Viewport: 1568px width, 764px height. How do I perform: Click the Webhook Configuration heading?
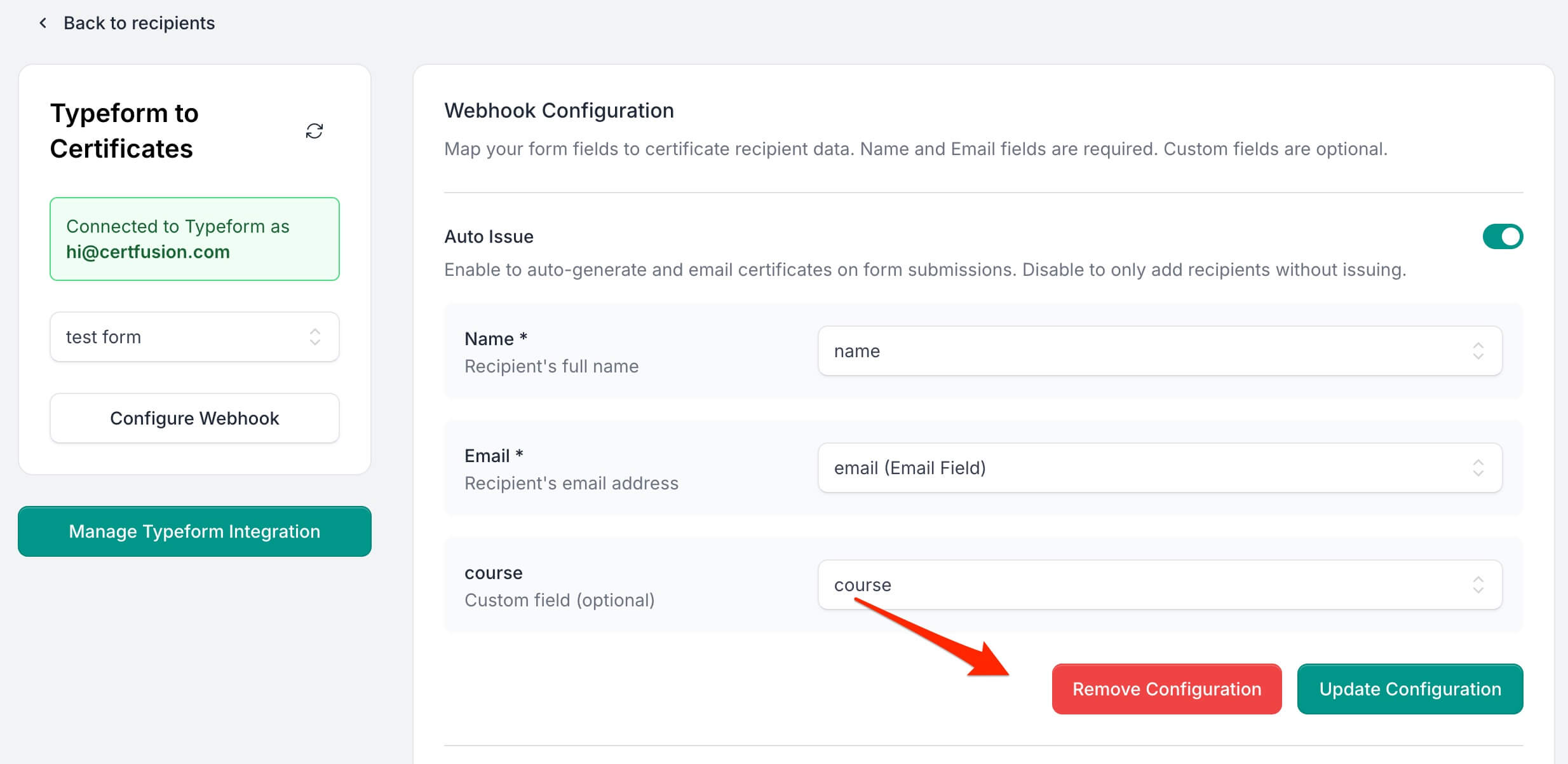tap(558, 111)
